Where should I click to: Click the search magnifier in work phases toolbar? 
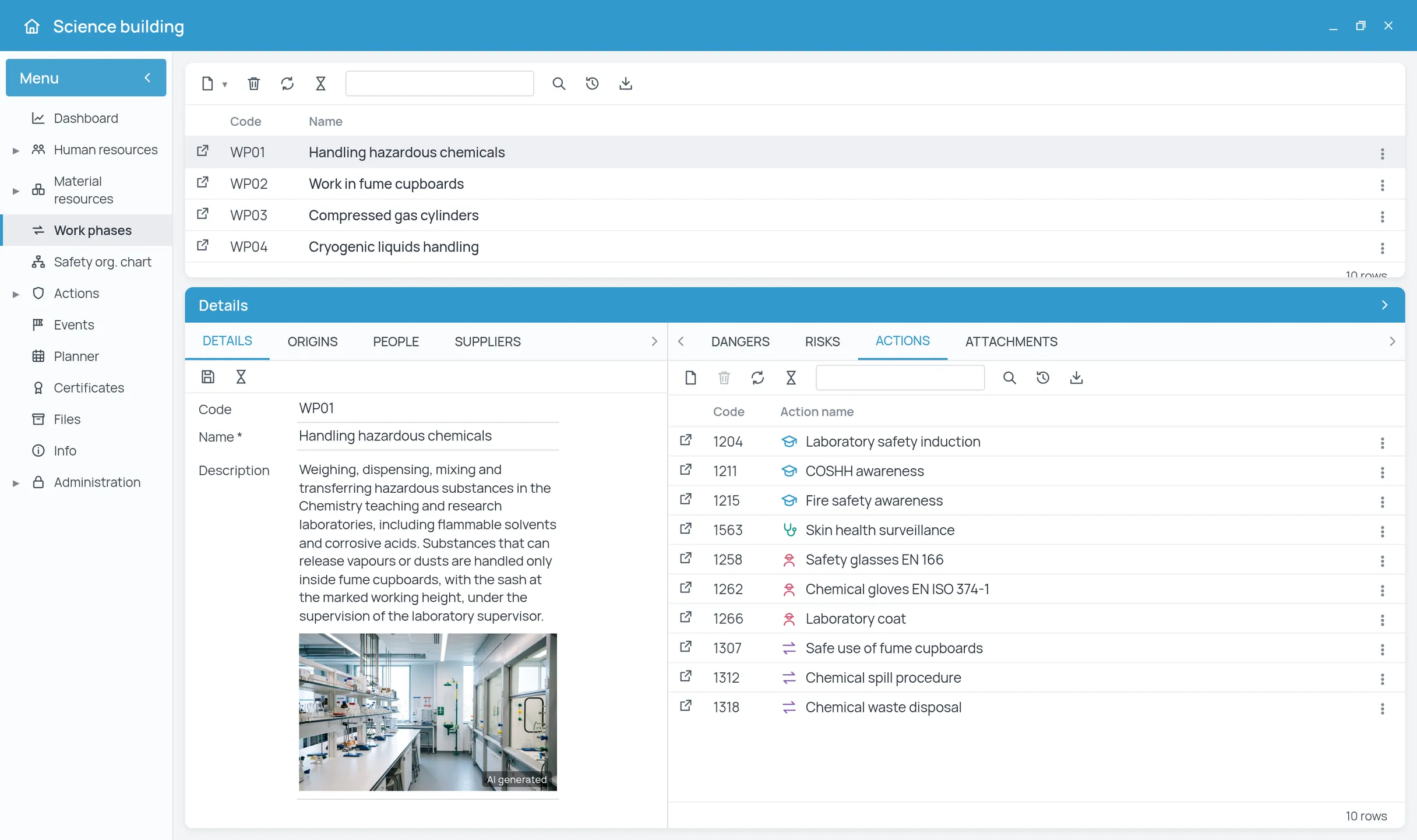point(559,84)
